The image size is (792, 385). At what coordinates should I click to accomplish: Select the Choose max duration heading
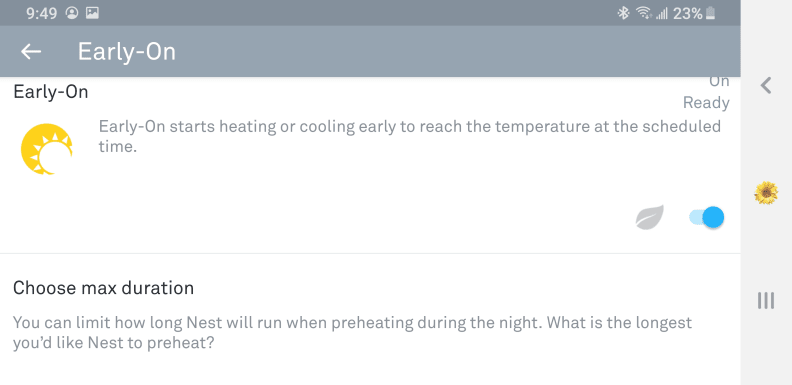[x=104, y=288]
